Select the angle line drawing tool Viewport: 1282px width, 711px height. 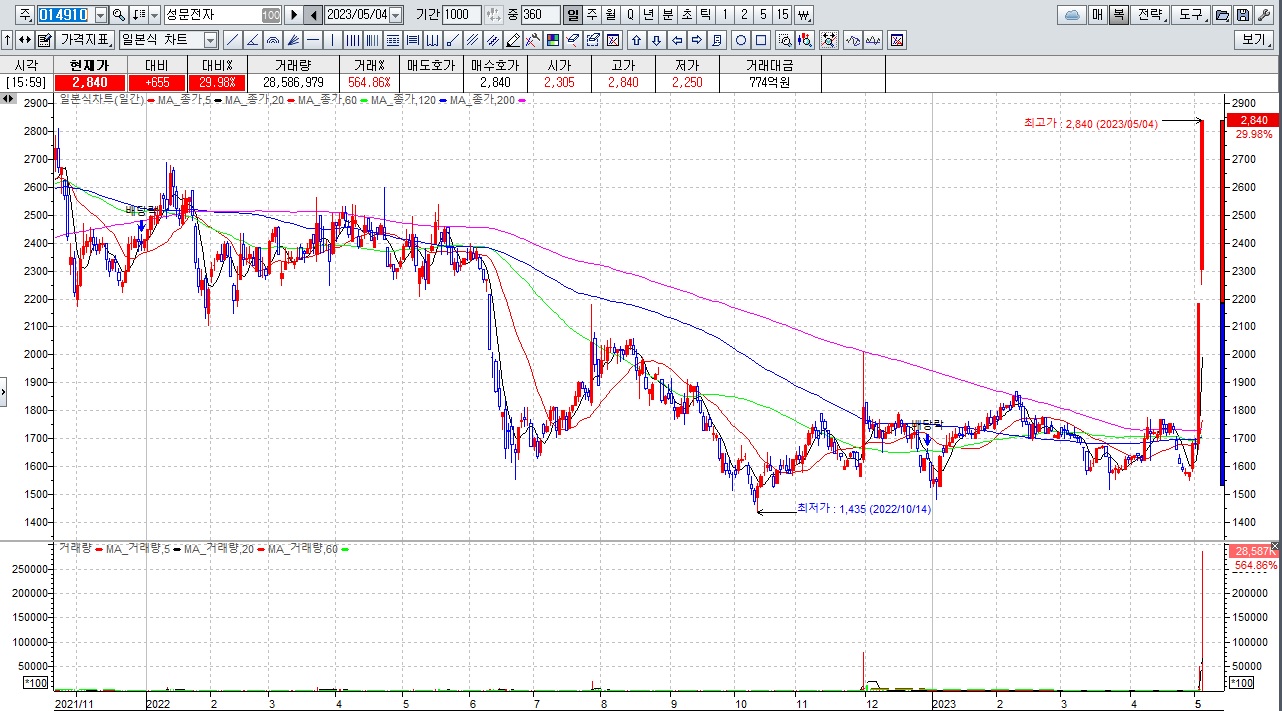tap(252, 40)
